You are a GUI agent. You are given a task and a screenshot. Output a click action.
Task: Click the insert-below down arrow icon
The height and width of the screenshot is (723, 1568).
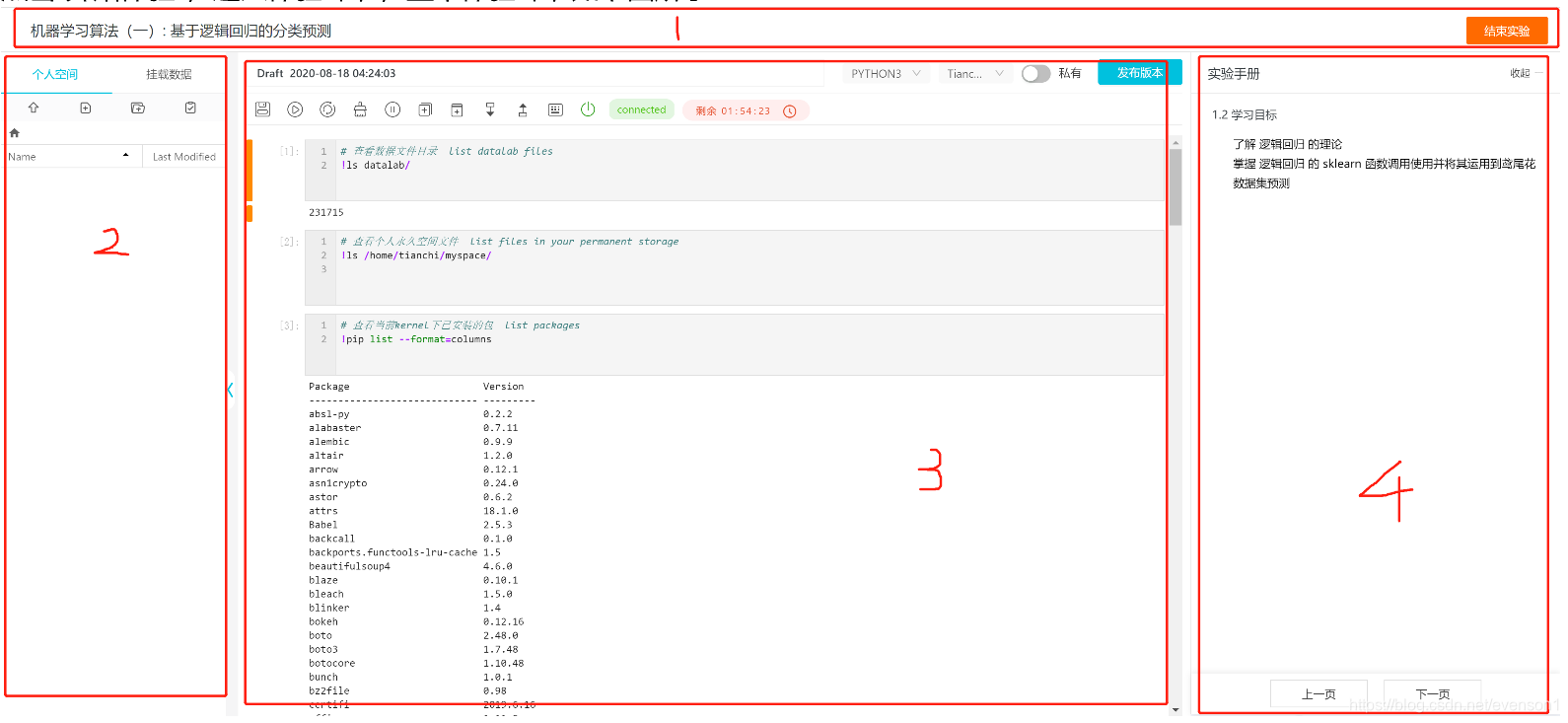490,109
